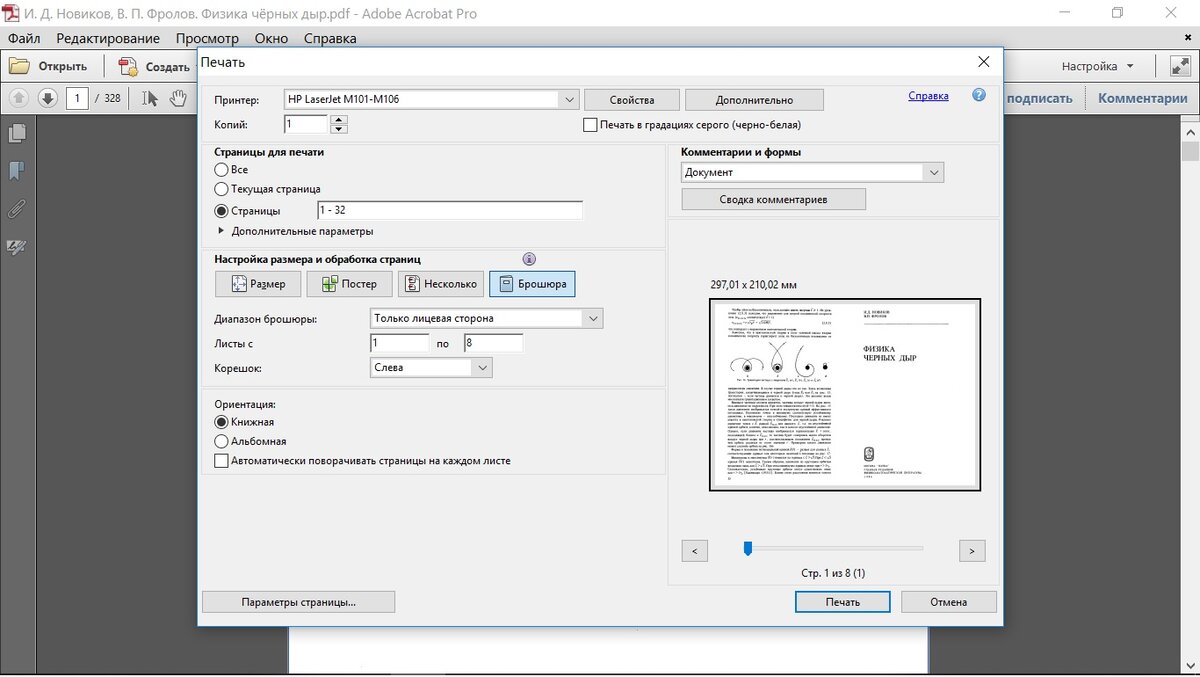
Task: Open the Справка help link in dialog
Action: [x=928, y=96]
